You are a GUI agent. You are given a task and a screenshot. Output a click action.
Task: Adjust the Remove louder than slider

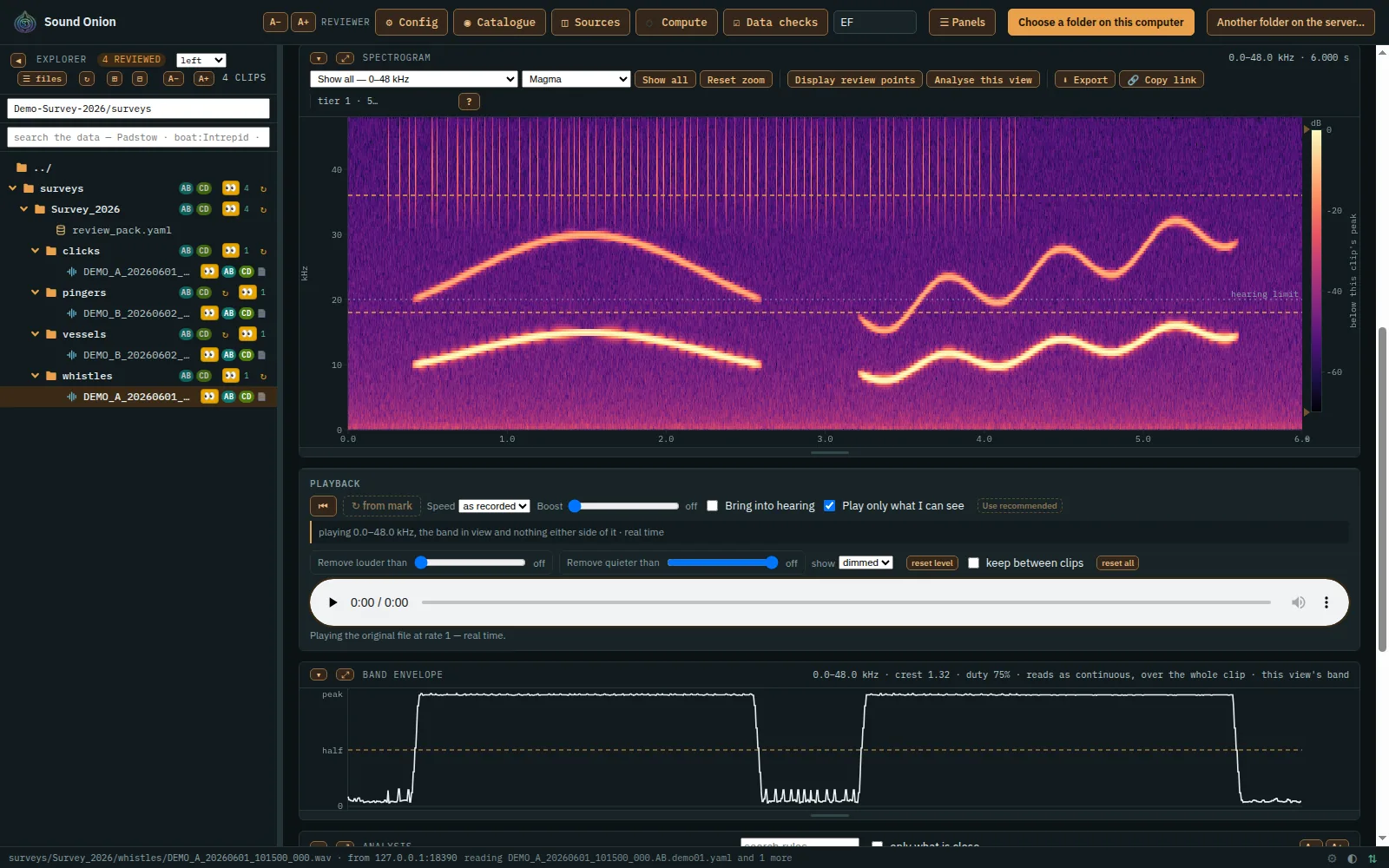470,563
